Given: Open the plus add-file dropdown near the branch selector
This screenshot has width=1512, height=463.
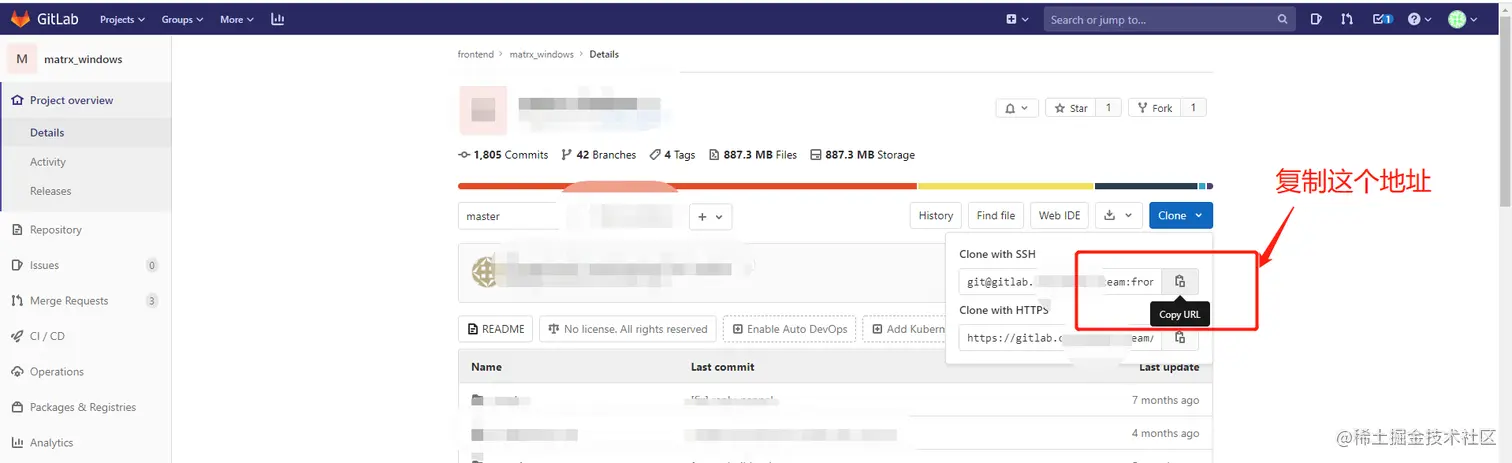Looking at the screenshot, I should tap(710, 216).
